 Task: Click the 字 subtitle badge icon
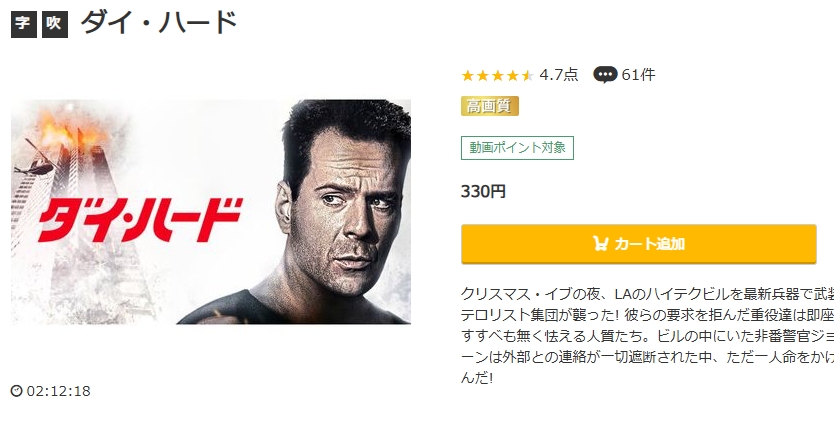(x=24, y=24)
